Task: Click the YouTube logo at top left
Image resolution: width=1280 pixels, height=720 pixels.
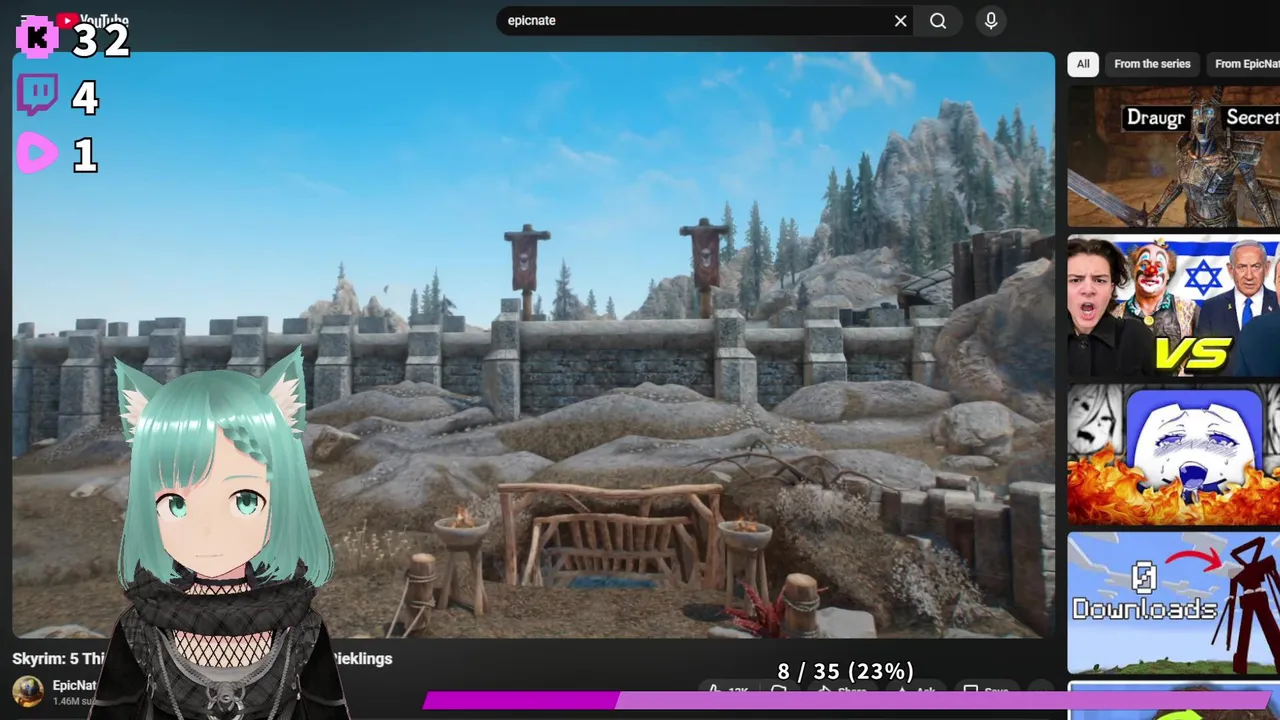Action: click(93, 20)
